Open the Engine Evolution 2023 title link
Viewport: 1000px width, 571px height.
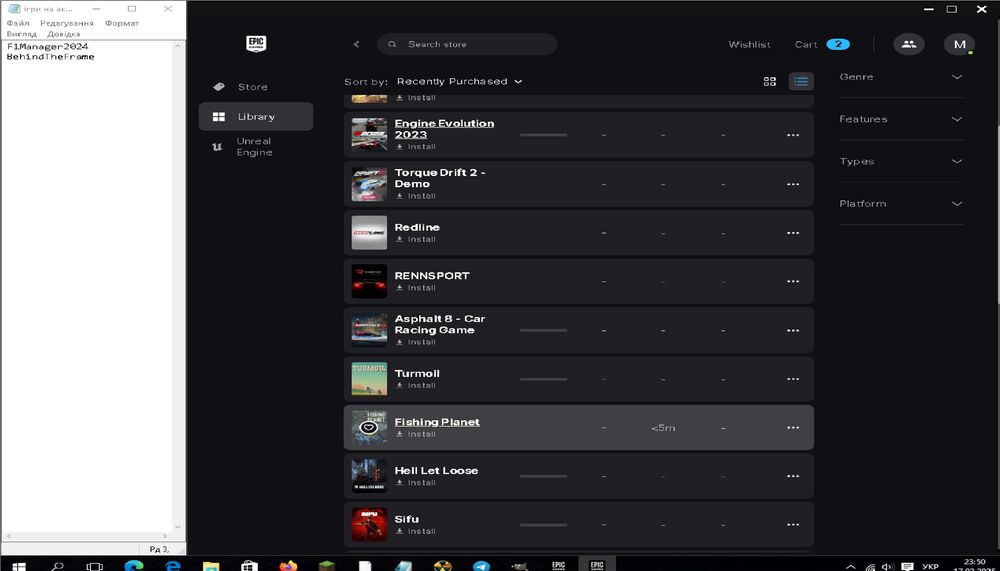(444, 129)
